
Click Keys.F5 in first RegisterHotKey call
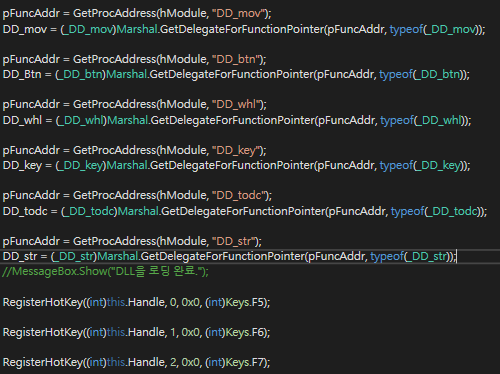click(x=245, y=302)
